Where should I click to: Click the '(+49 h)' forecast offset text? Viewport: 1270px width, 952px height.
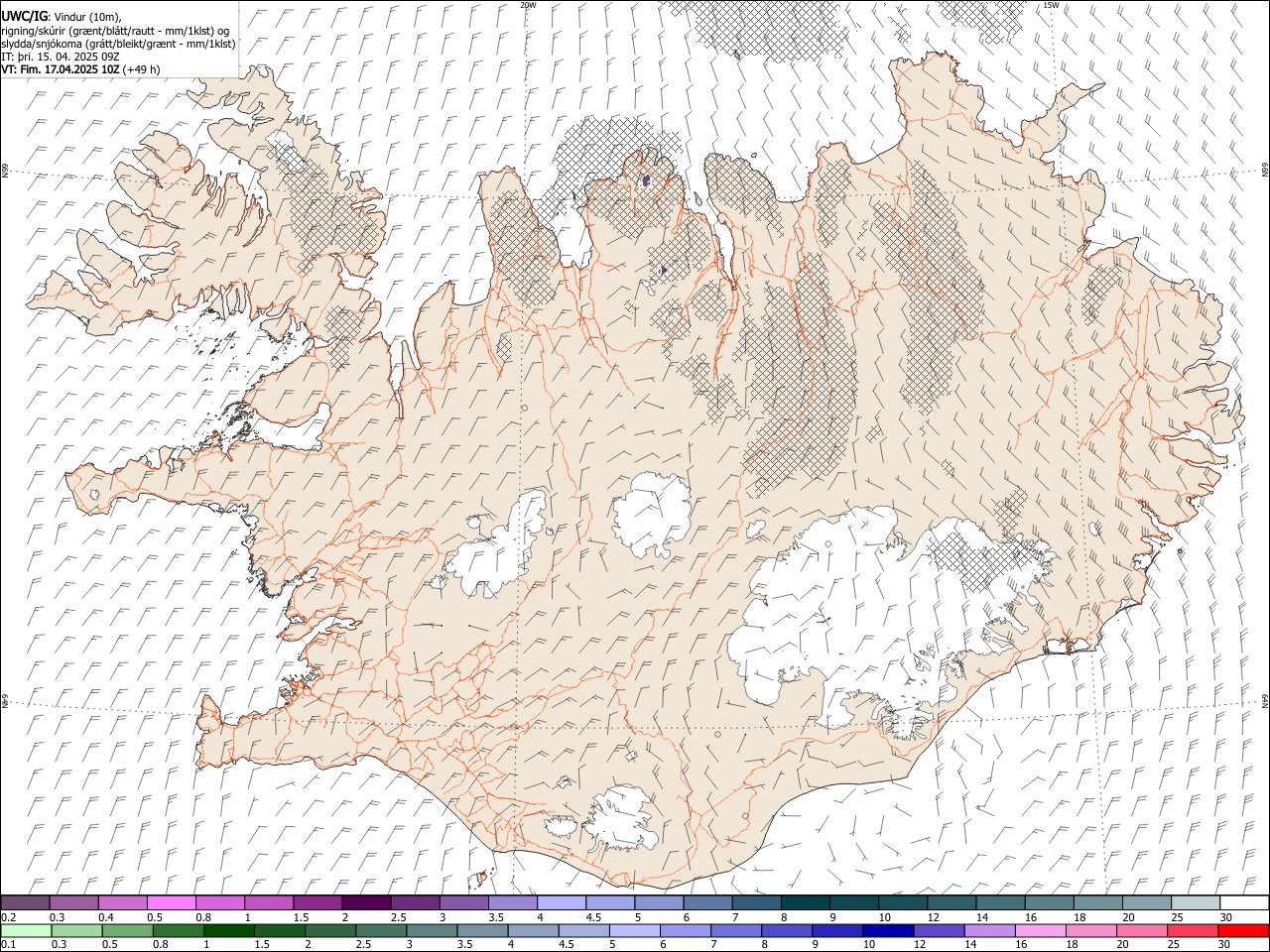tap(142, 69)
